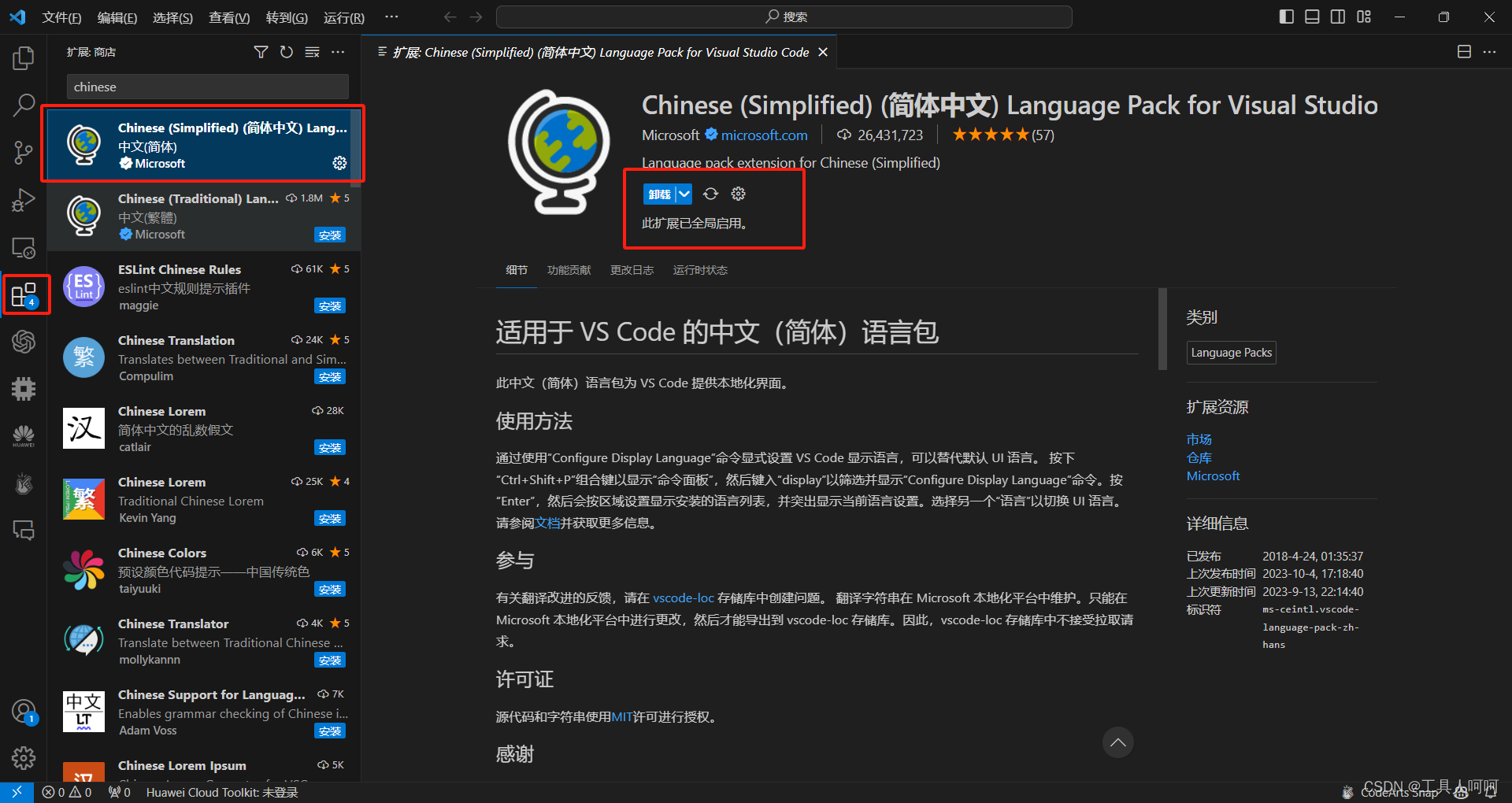Click the Language Packs category tag
The height and width of the screenshot is (803, 1512).
(x=1231, y=353)
